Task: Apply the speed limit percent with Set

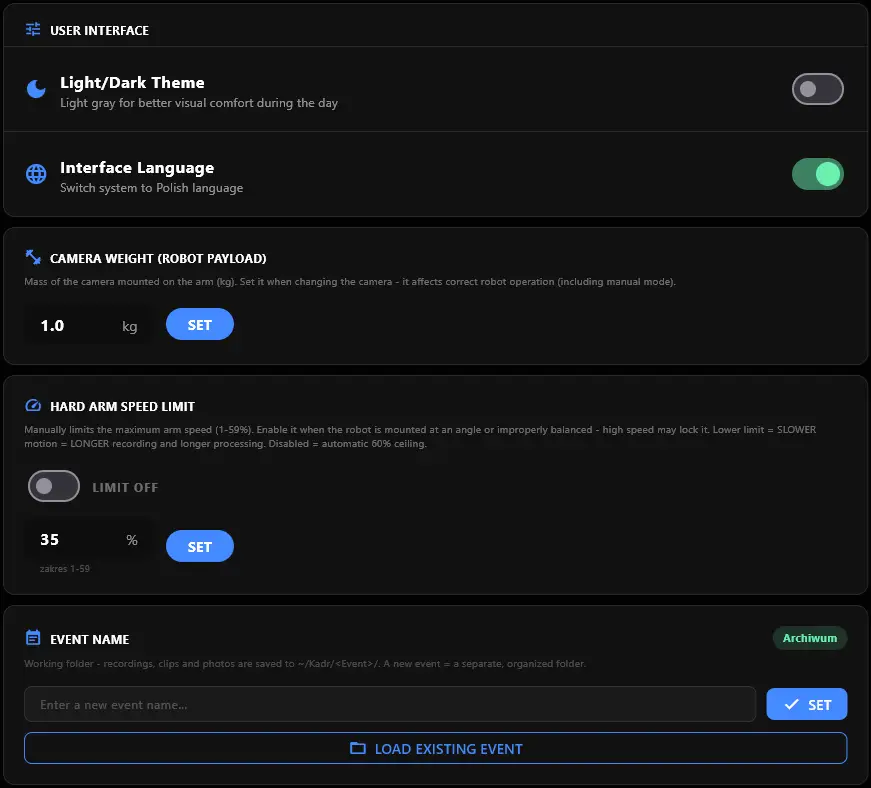Action: pos(199,546)
